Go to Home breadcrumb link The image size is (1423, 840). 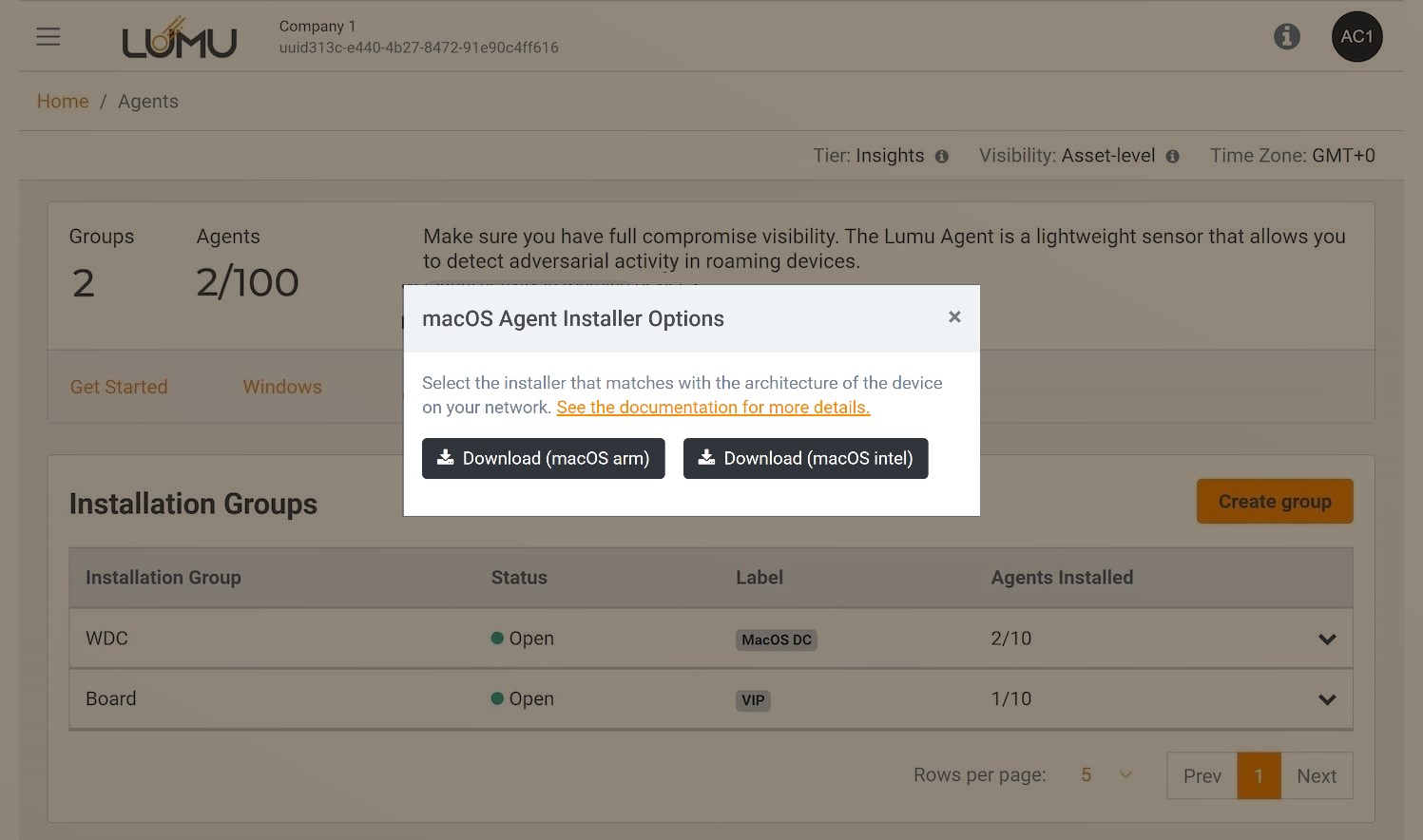click(x=63, y=102)
